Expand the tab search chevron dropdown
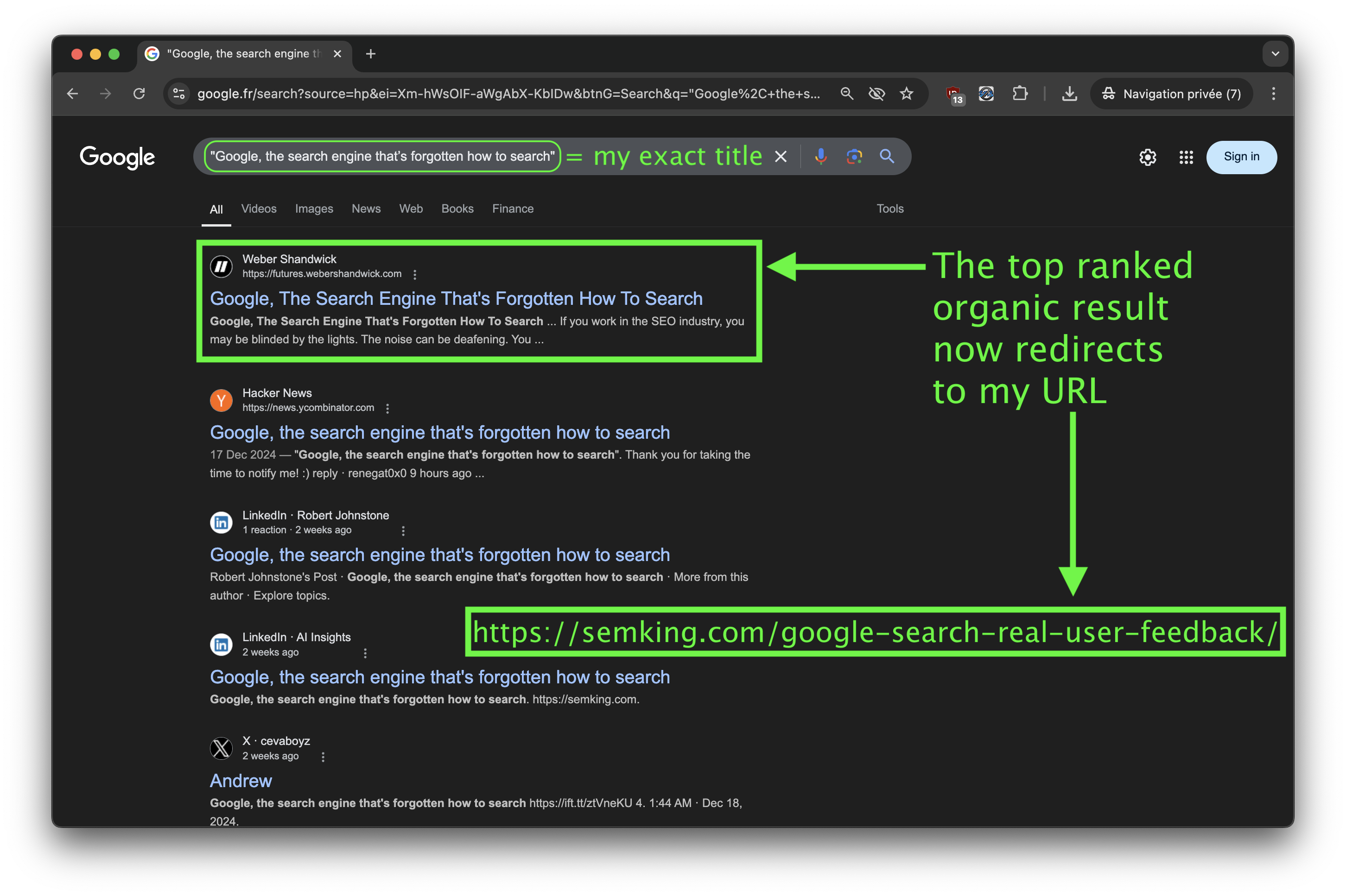Screen dimensions: 1346x896 (1275, 54)
